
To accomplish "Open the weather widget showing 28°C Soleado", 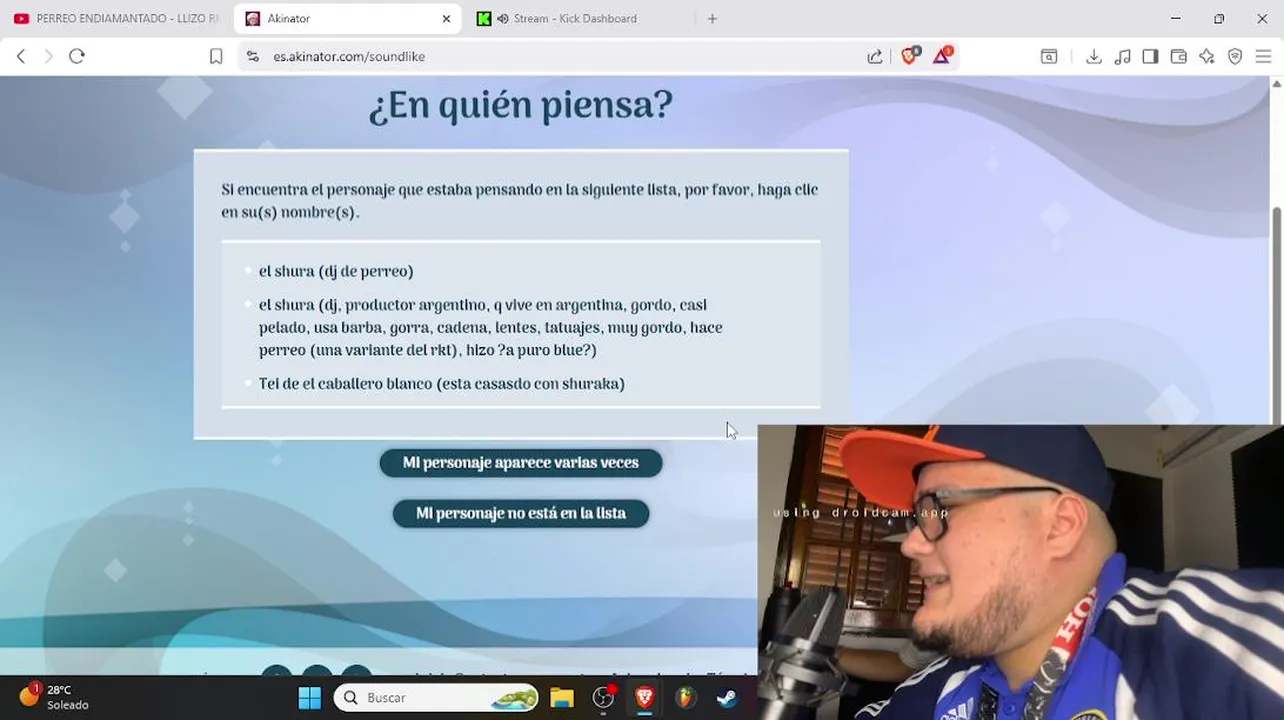I will (55, 697).
